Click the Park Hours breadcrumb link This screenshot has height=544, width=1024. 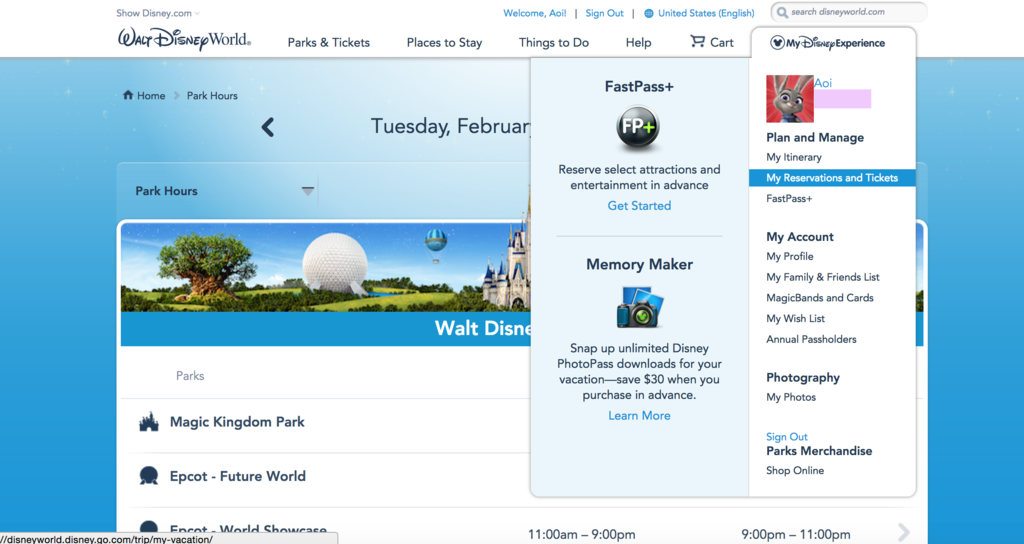212,95
